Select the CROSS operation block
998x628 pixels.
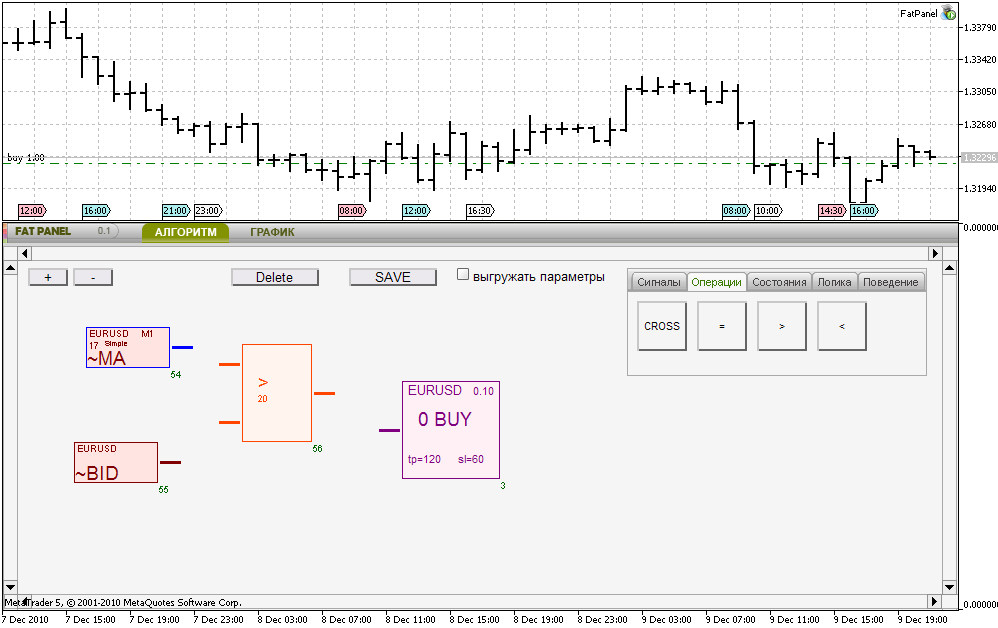point(661,326)
